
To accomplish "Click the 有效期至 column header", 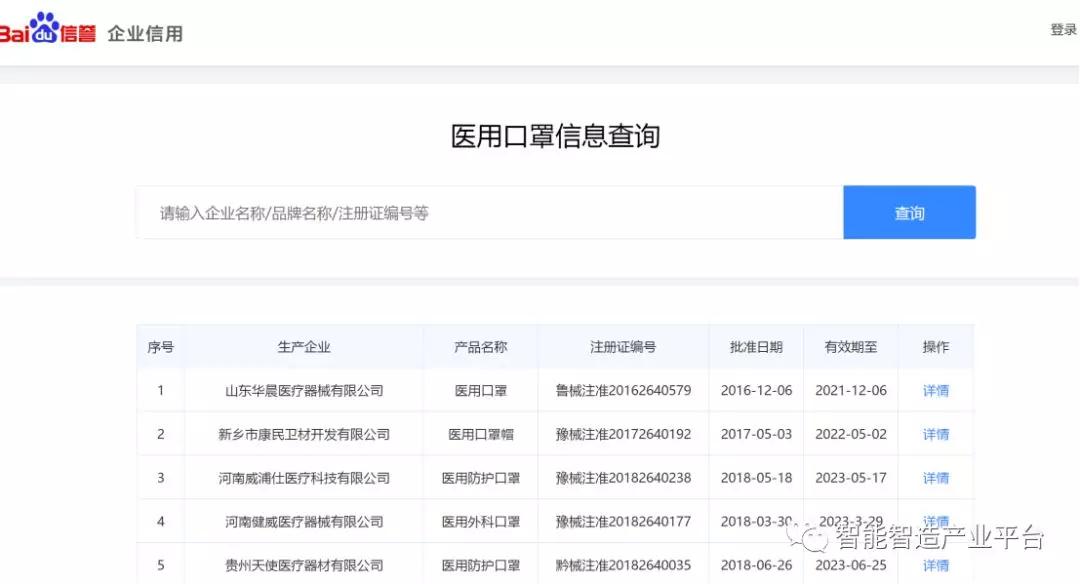I will pos(850,346).
